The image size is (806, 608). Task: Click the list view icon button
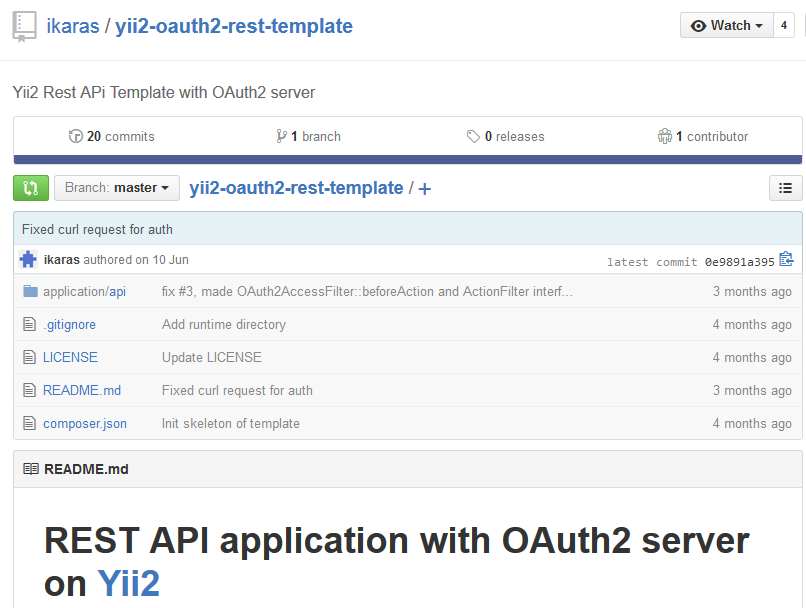click(785, 188)
